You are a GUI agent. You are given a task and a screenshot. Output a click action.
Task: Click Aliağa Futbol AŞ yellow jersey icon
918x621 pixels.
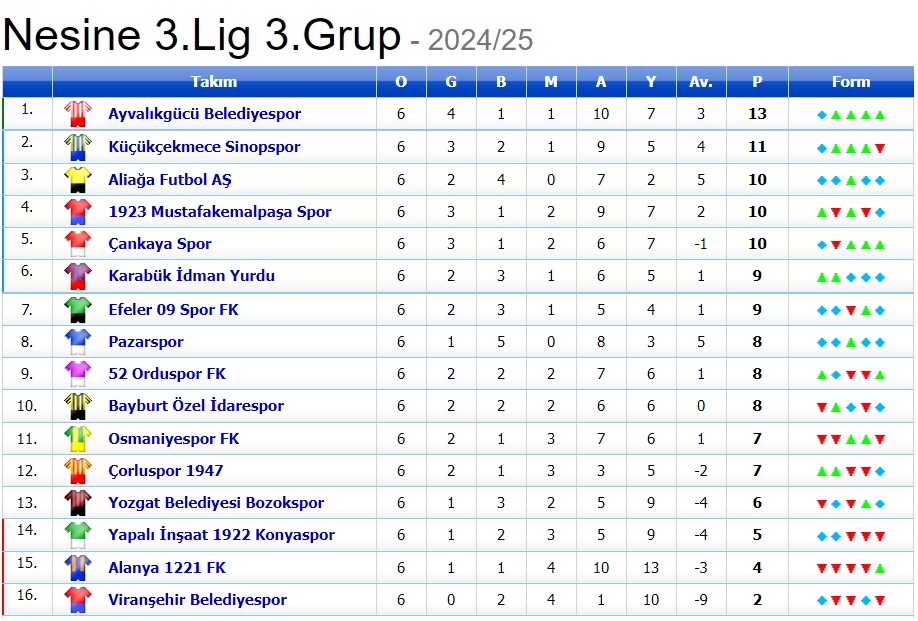[77, 180]
